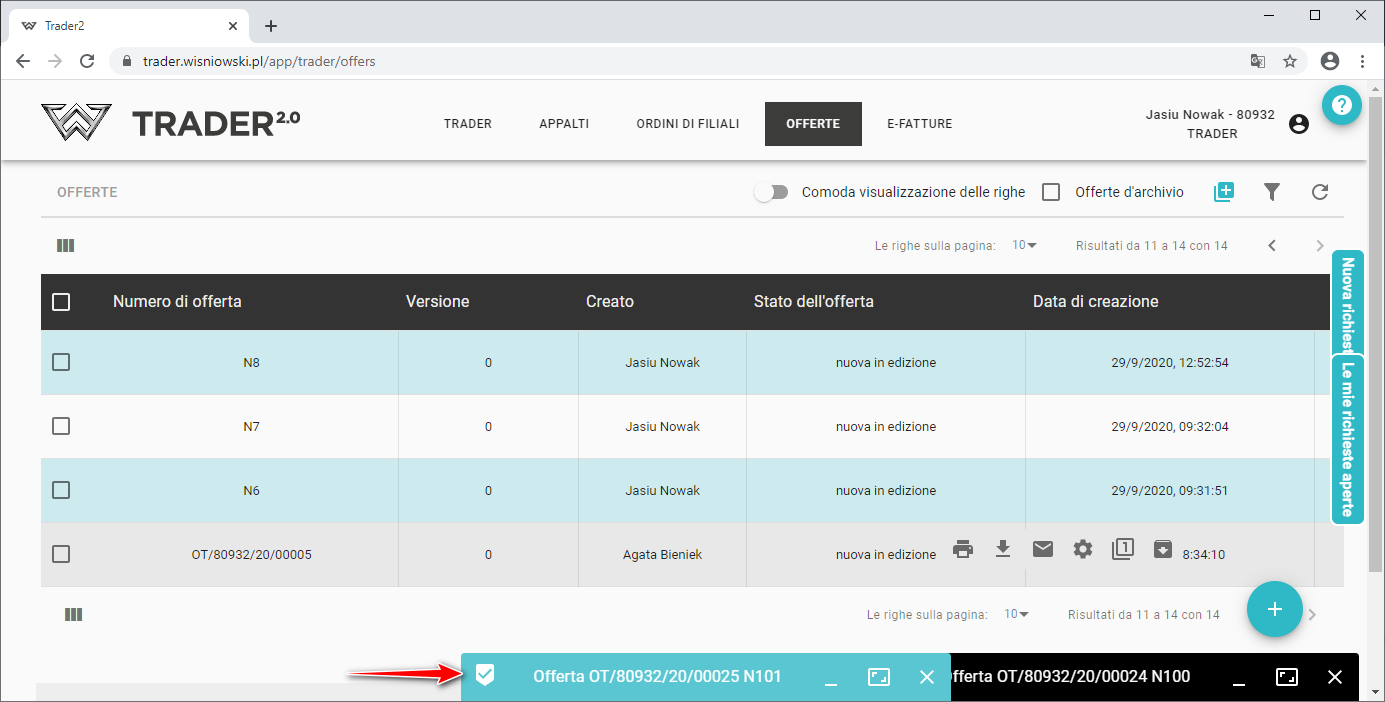The image size is (1385, 702).
Task: Click the download icon in the last row
Action: click(x=1003, y=549)
